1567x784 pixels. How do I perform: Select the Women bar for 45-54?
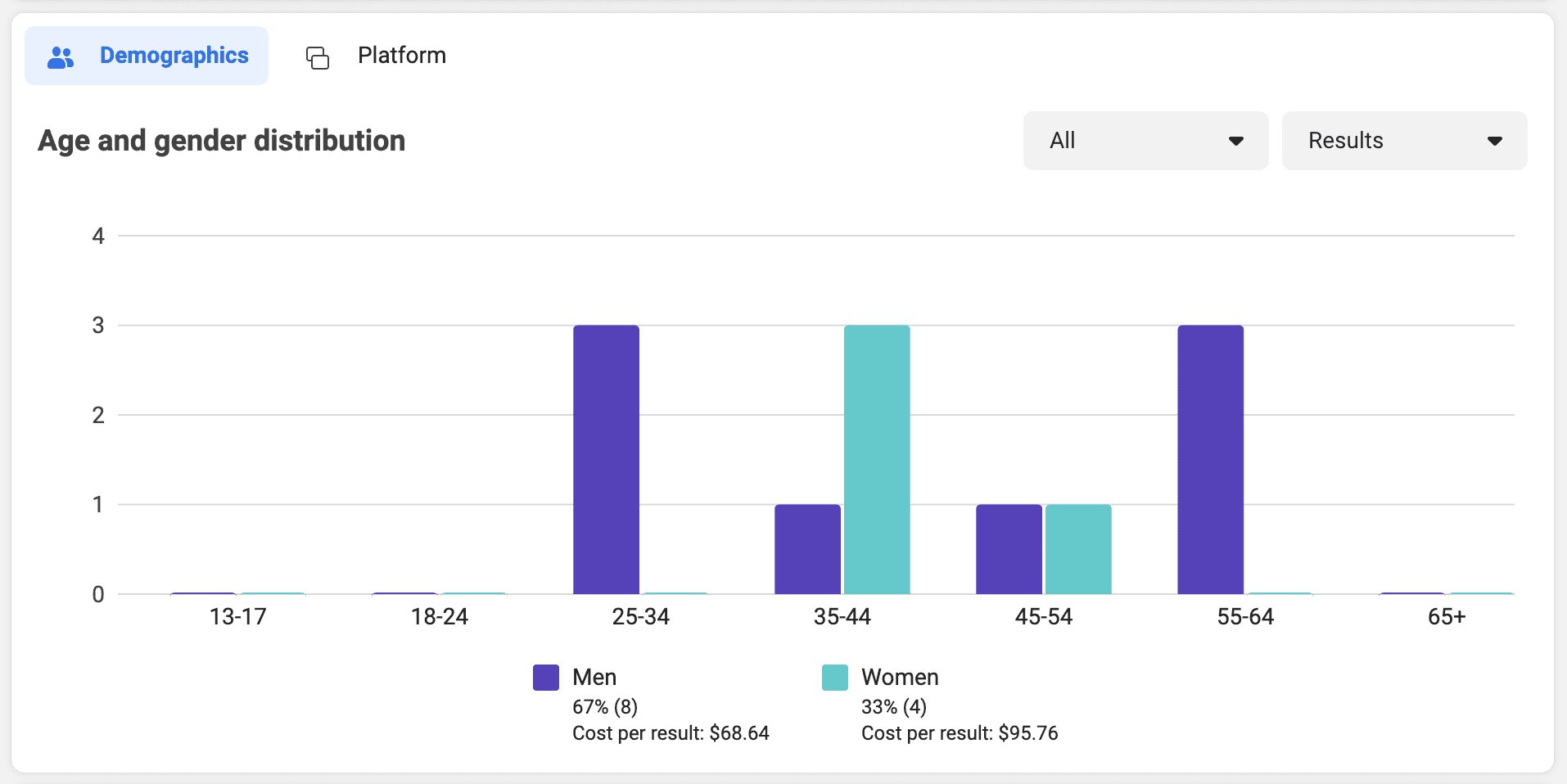pos(1078,549)
